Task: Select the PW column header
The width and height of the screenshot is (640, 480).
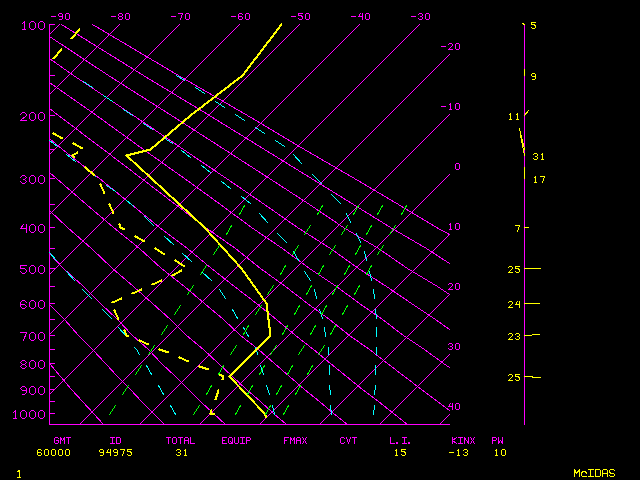Action: click(497, 440)
